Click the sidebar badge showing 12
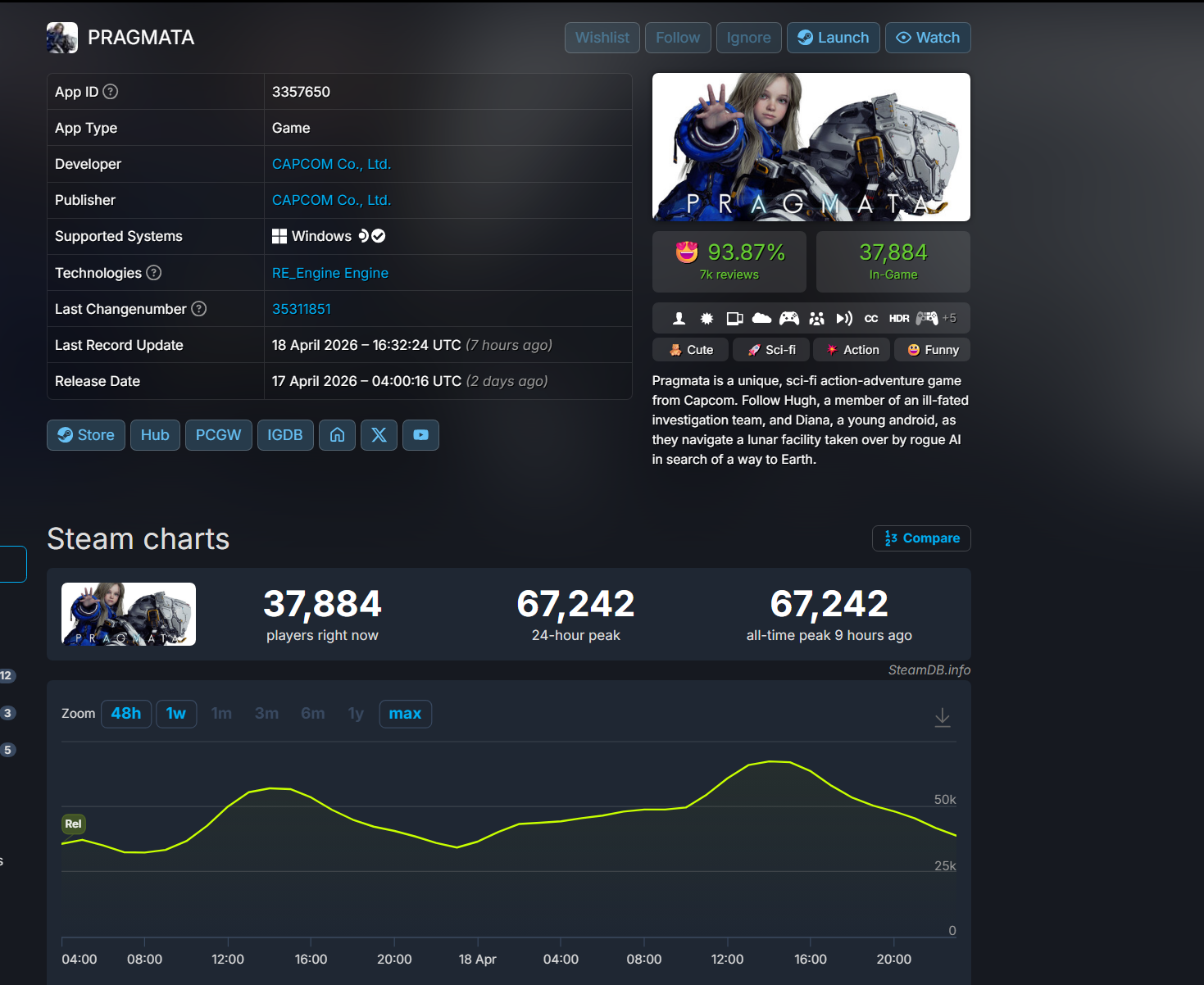 click(x=7, y=675)
